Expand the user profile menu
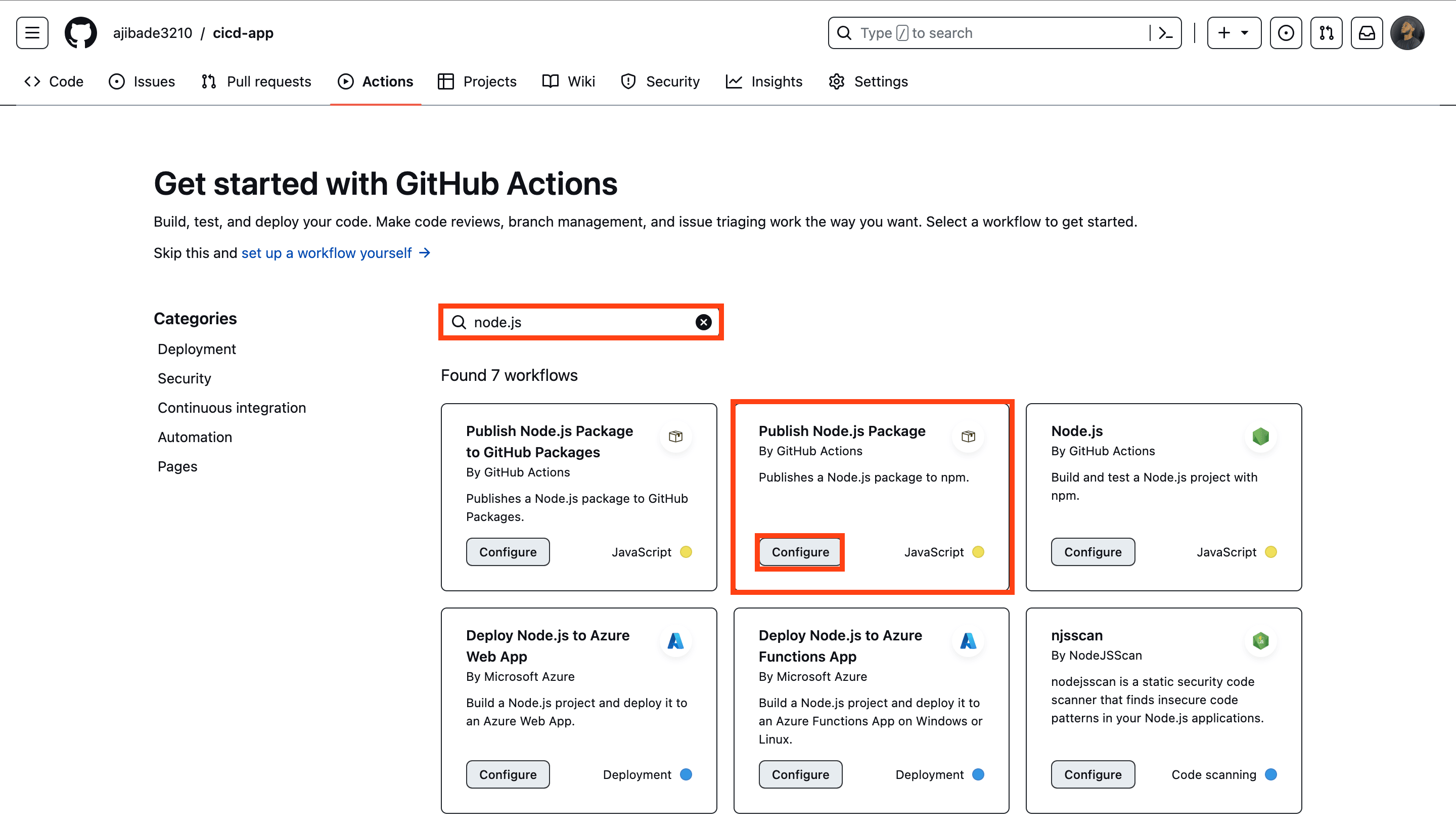Screen dimensions: 1456x825 coord(1407,33)
